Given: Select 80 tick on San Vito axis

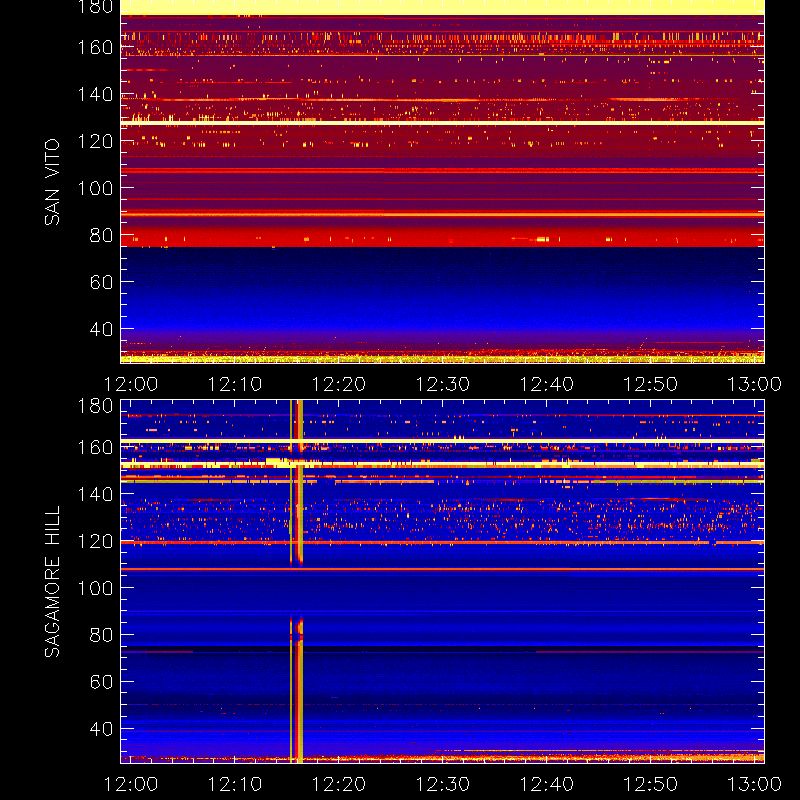Looking at the screenshot, I should click(102, 235).
